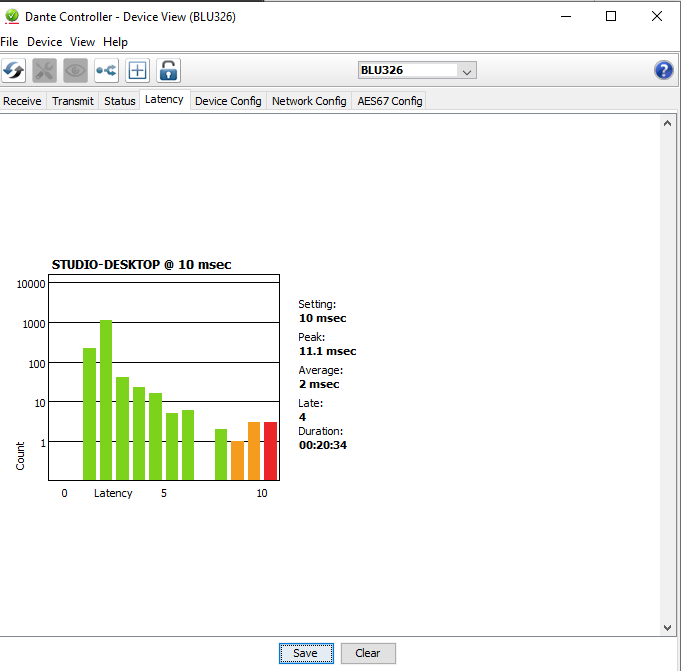Image resolution: width=681 pixels, height=671 pixels.
Task: Open the Device menu
Action: pos(44,42)
